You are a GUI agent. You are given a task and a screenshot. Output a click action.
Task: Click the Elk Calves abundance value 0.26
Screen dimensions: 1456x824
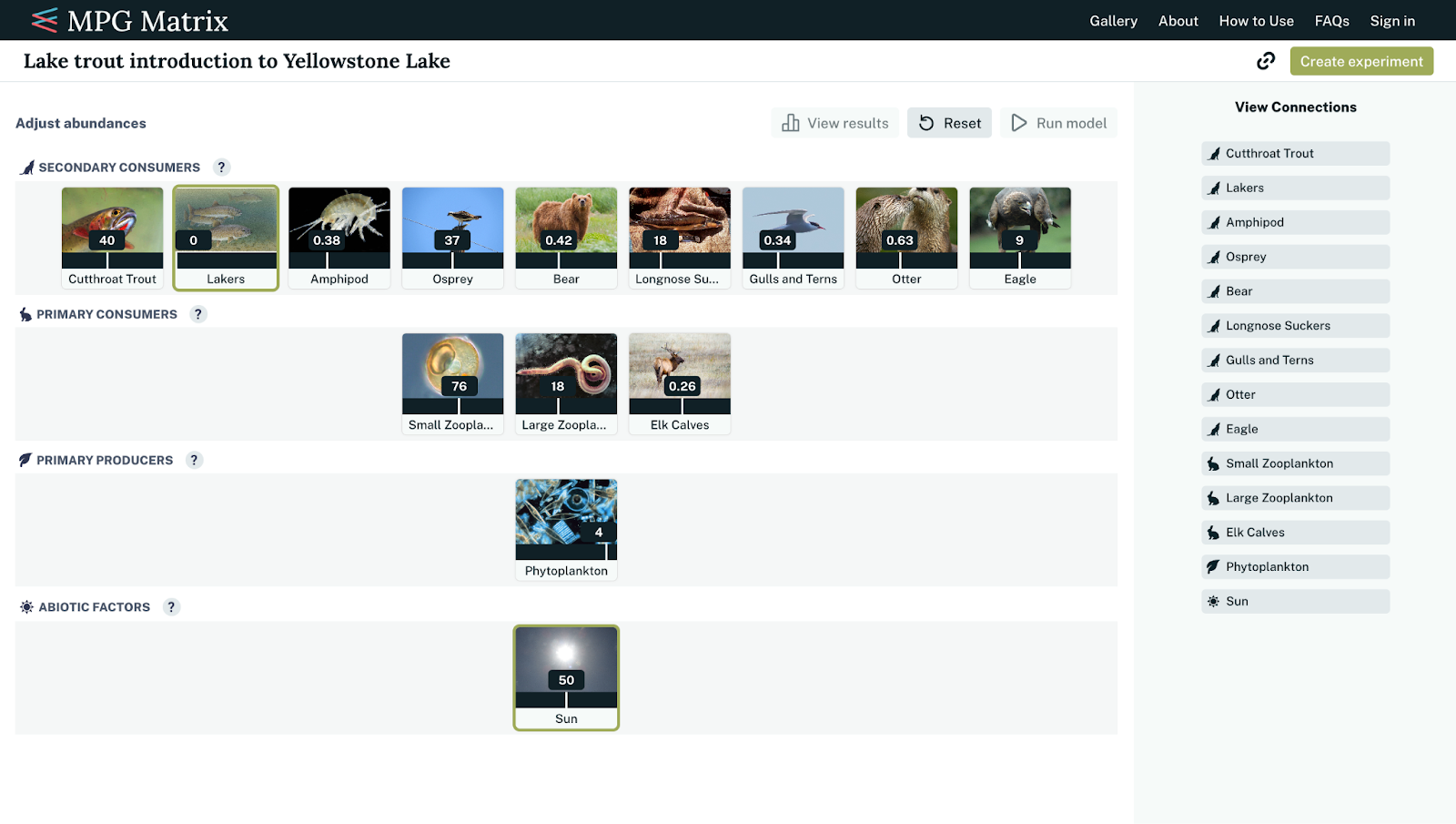(682, 386)
